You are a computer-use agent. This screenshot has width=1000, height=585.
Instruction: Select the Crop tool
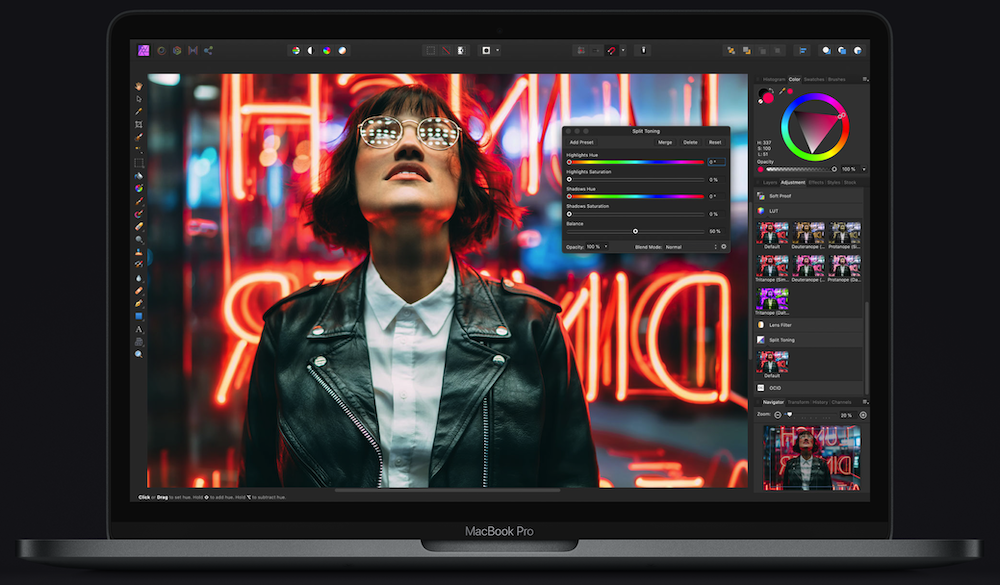(139, 124)
